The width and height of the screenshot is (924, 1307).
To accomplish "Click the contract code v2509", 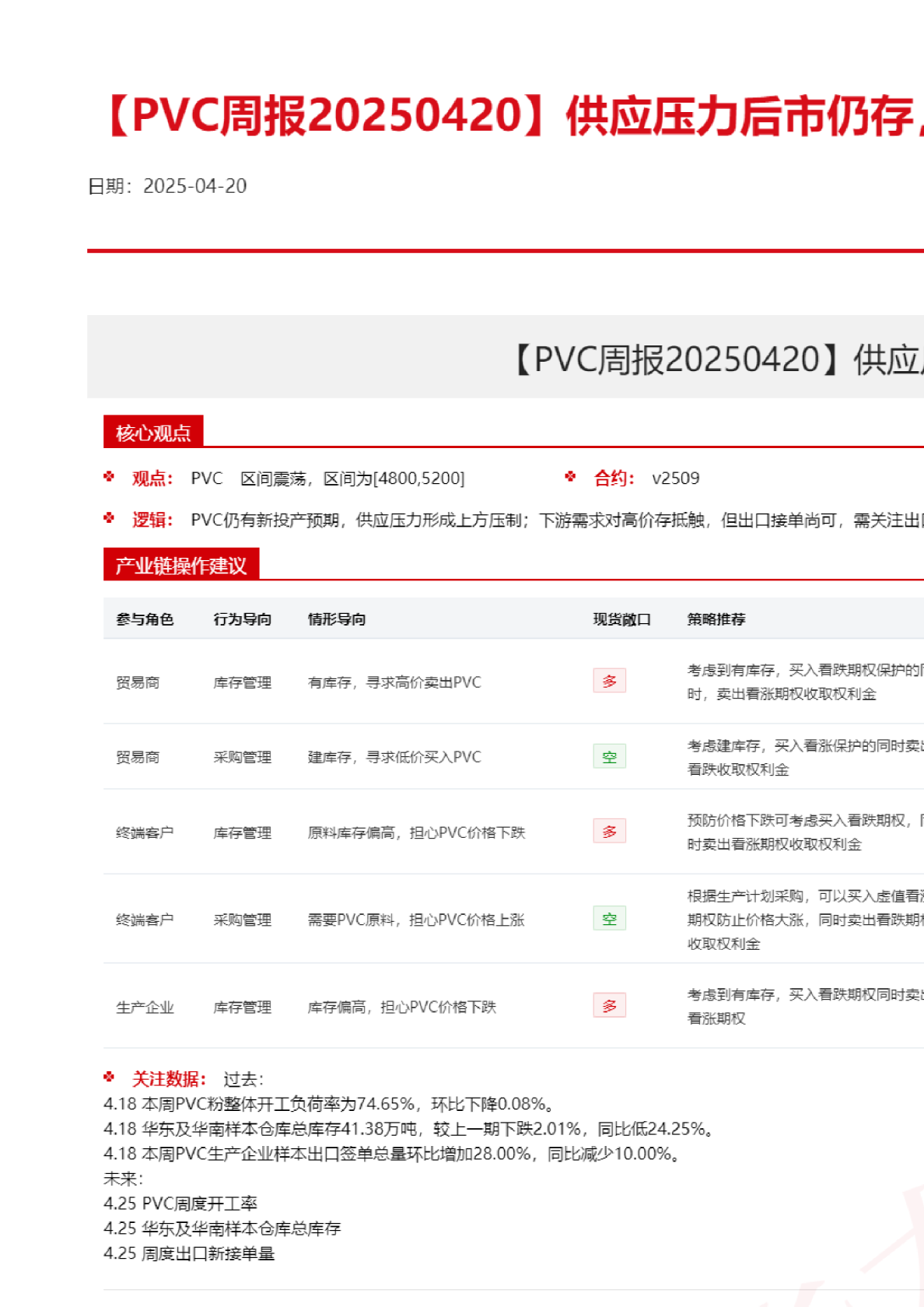I will pos(675,478).
